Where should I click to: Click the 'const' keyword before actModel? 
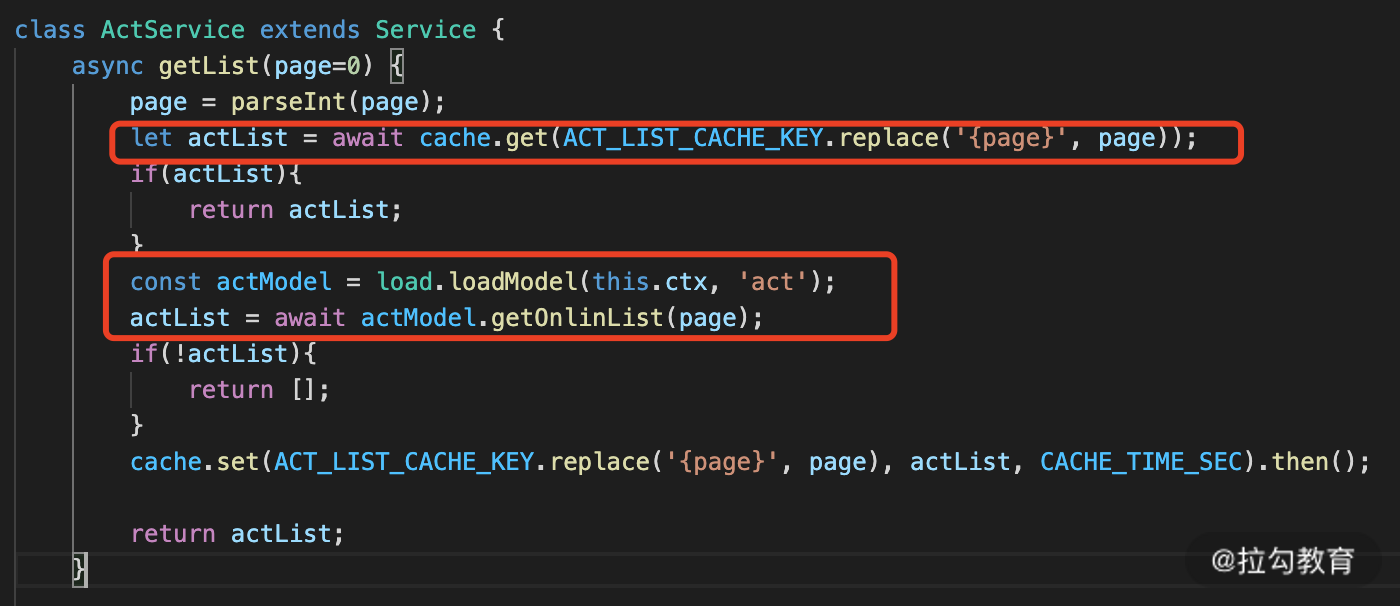[167, 282]
